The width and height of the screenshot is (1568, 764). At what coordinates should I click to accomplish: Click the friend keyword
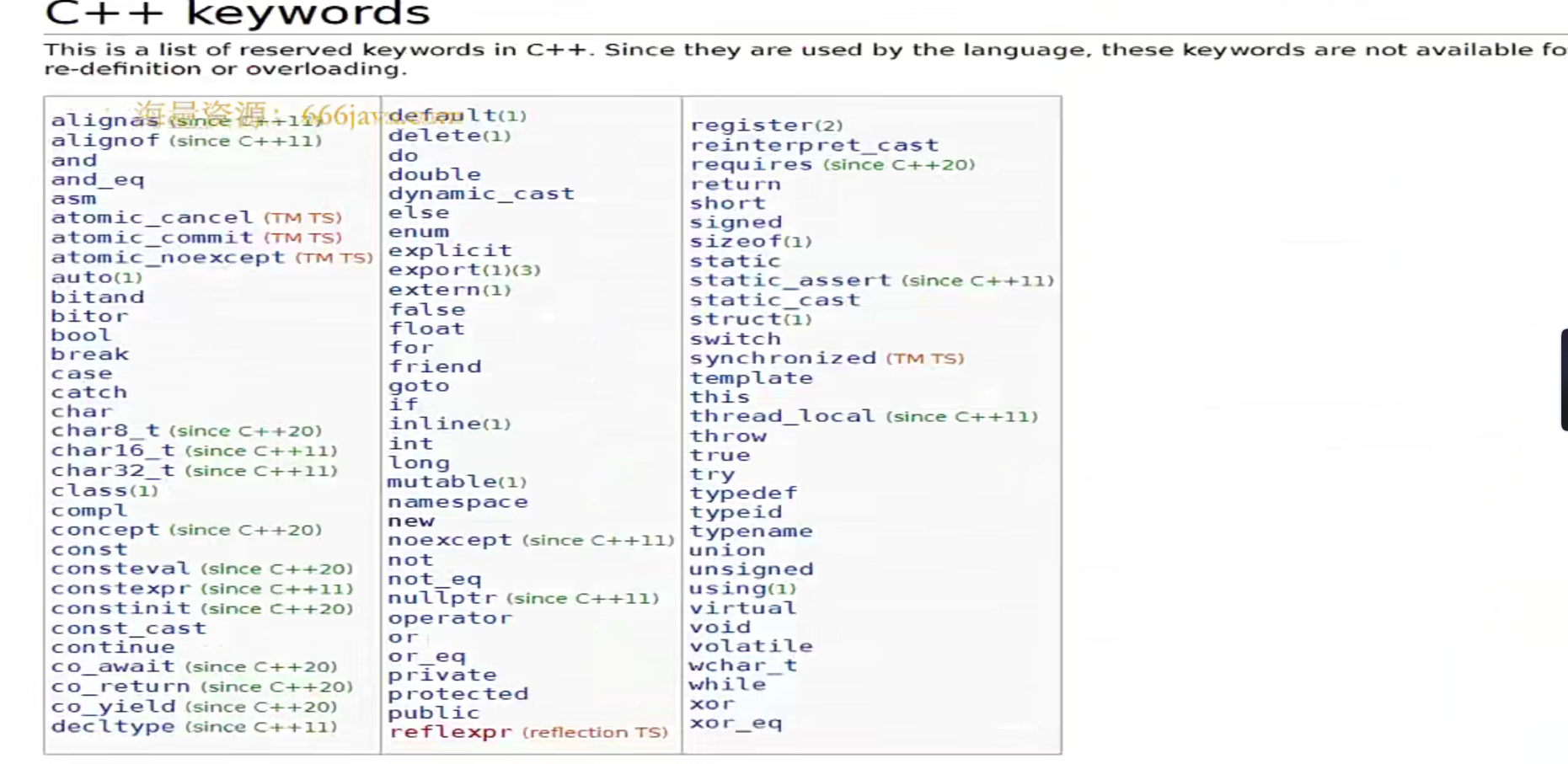[435, 366]
